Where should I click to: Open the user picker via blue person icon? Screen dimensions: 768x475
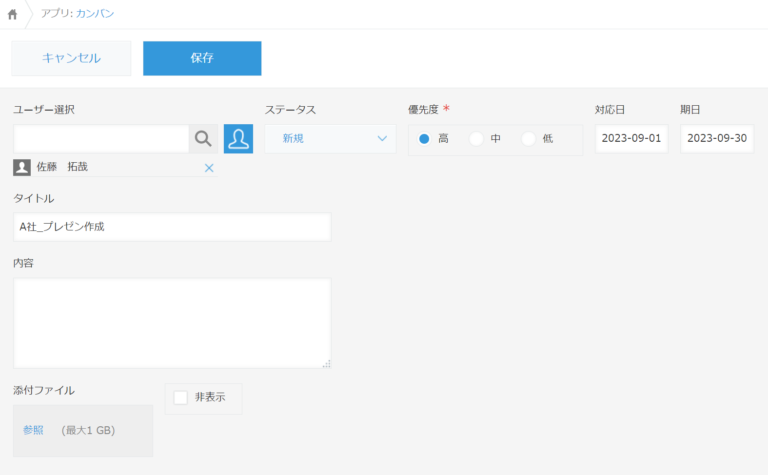pos(238,139)
